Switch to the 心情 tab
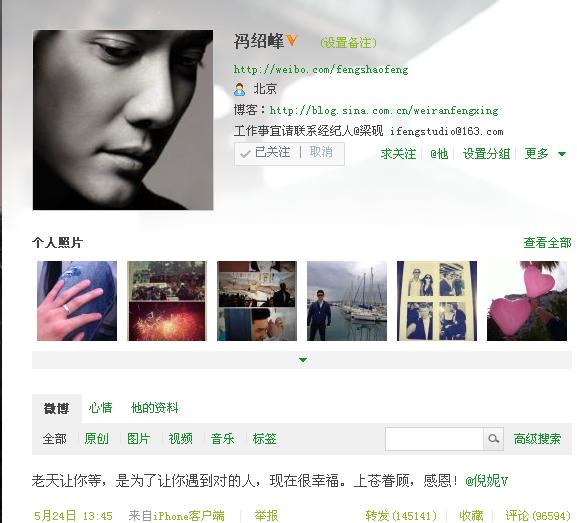 tap(100, 408)
